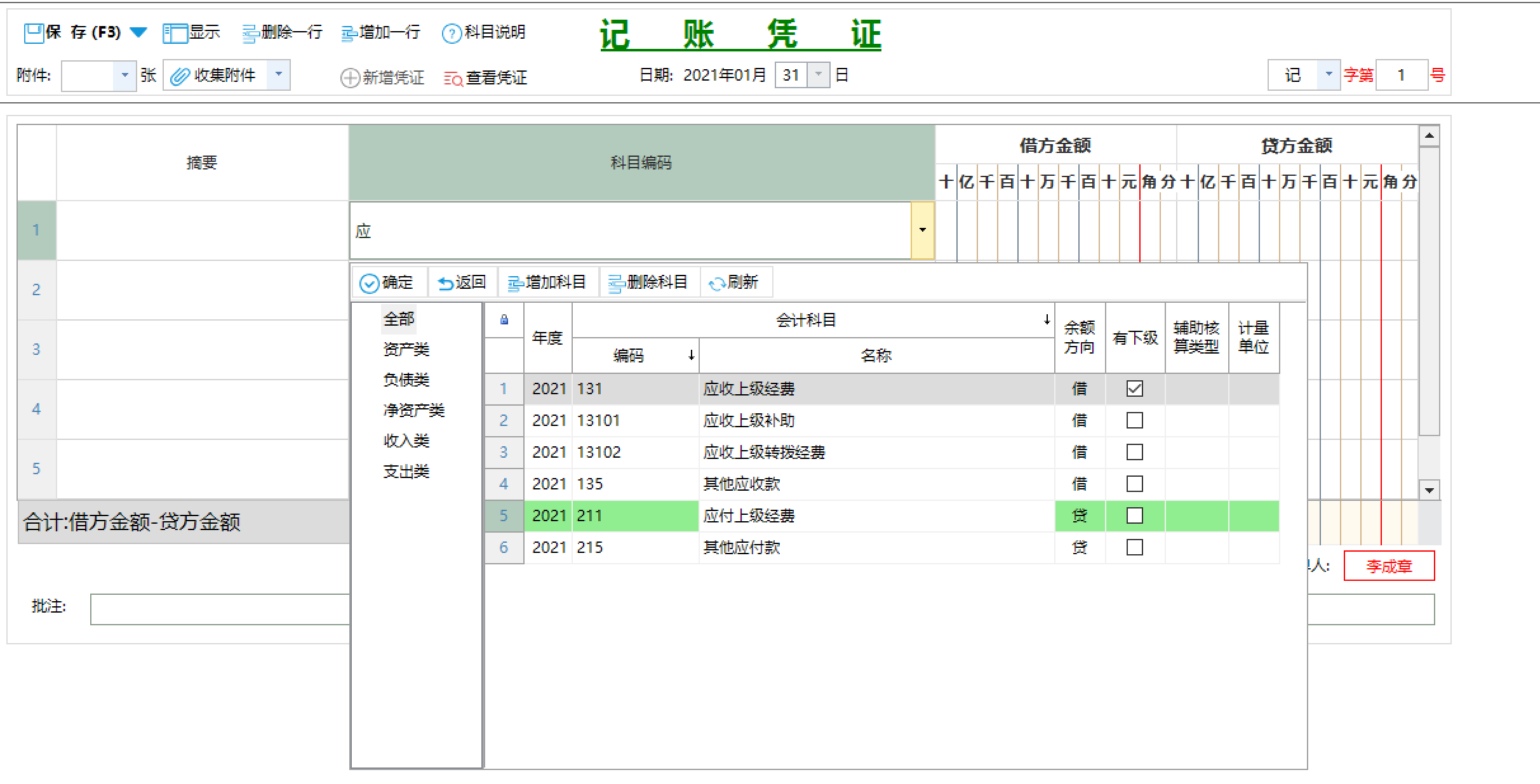Click 删除一行 delete row icon
Screen dimensions: 1540x784
(250, 34)
